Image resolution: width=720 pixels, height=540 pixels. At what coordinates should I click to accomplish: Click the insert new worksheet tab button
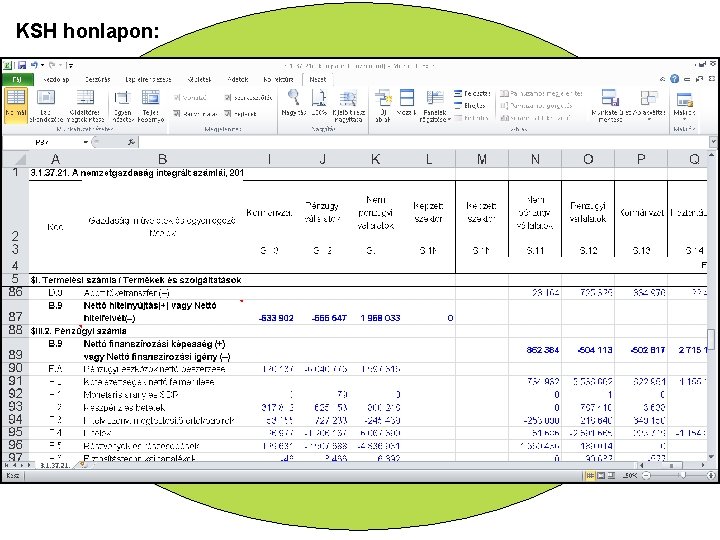[83, 465]
